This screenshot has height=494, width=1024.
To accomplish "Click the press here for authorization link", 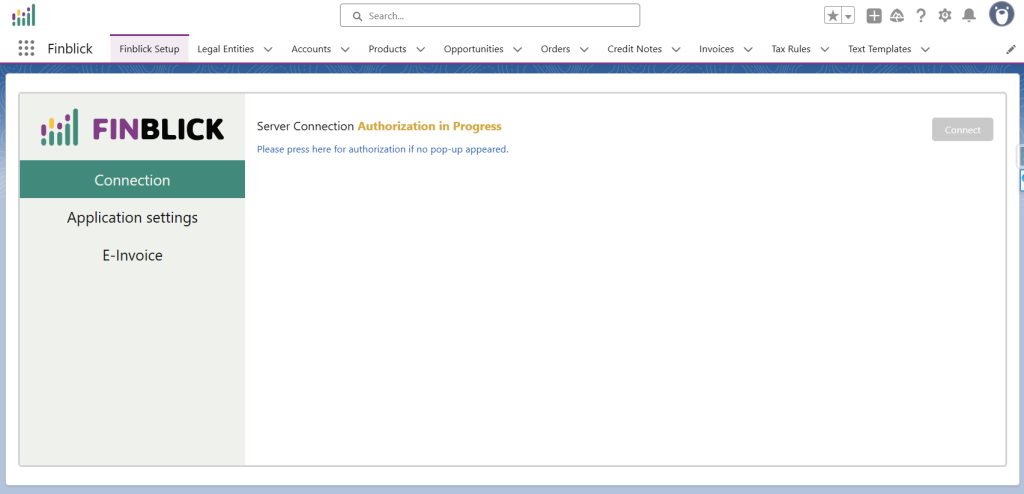I will tap(382, 149).
